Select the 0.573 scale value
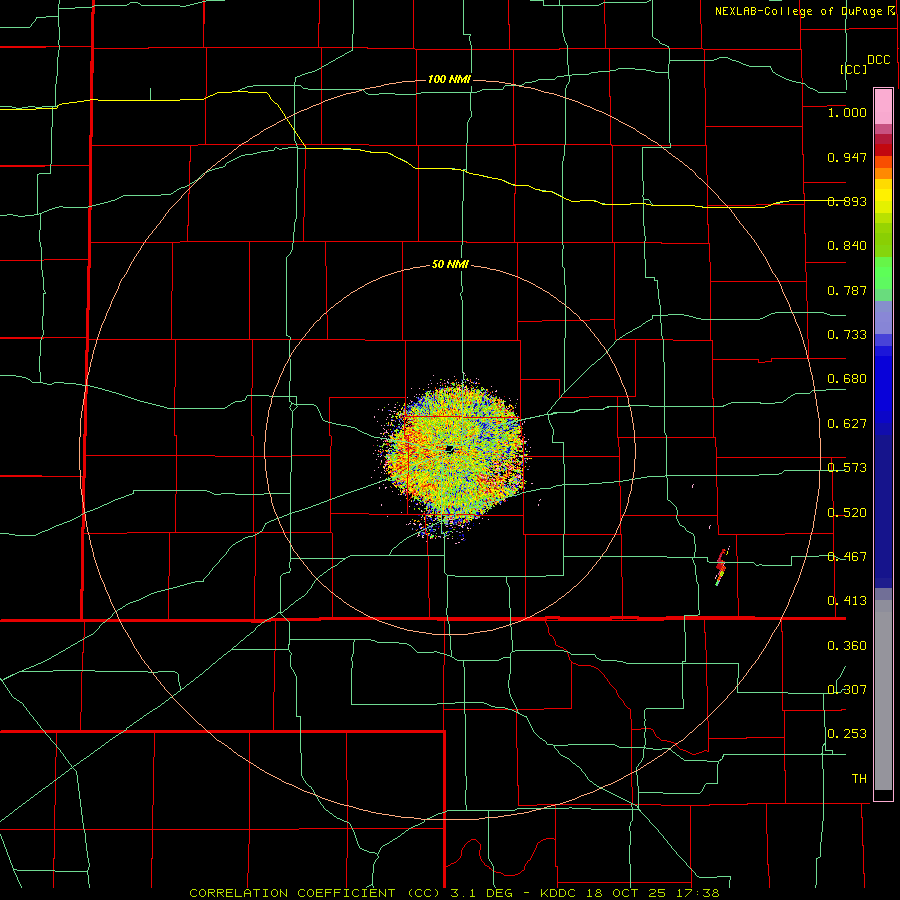The height and width of the screenshot is (900, 900). pyautogui.click(x=847, y=468)
